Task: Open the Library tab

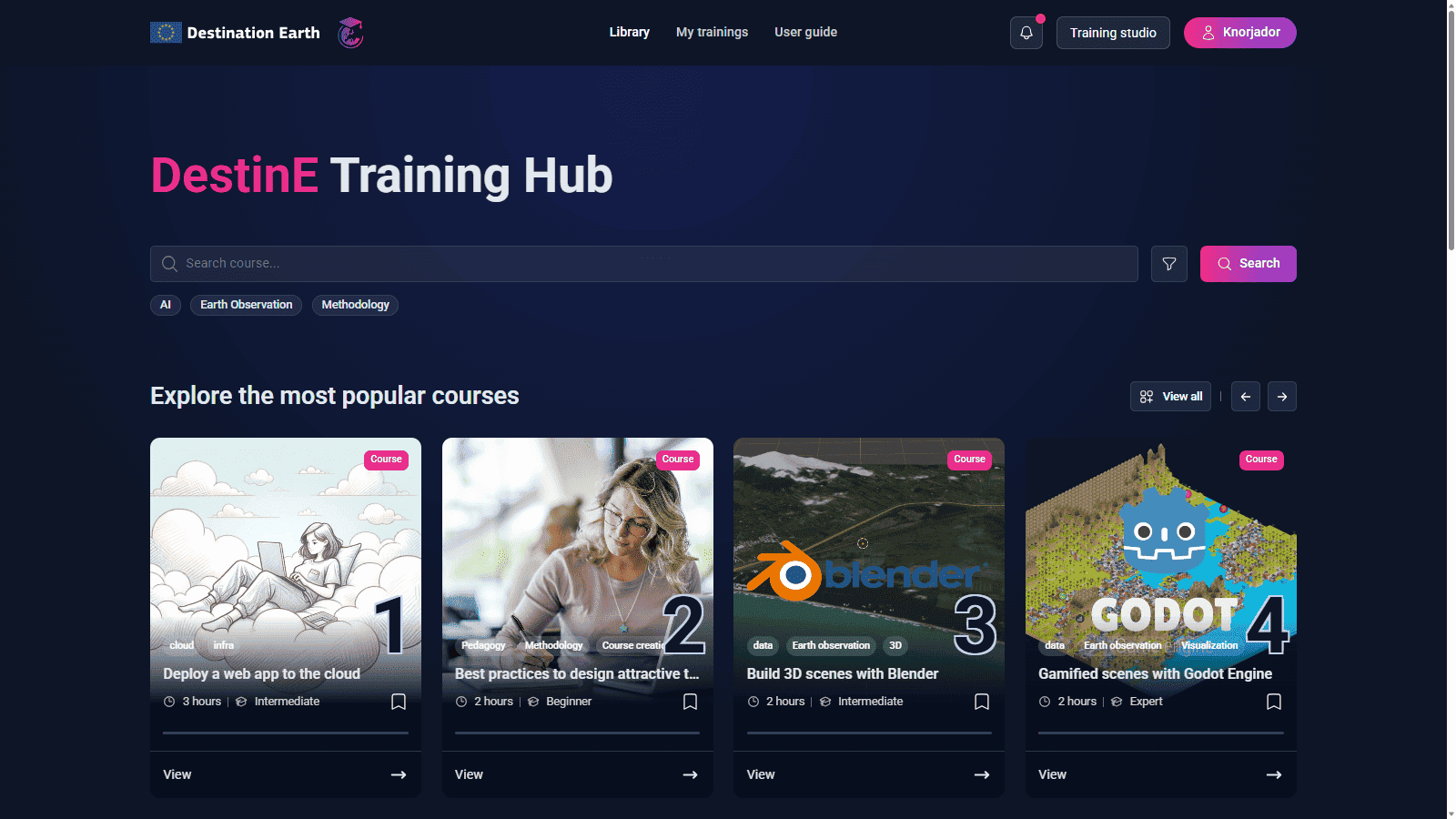Action: coord(629,32)
